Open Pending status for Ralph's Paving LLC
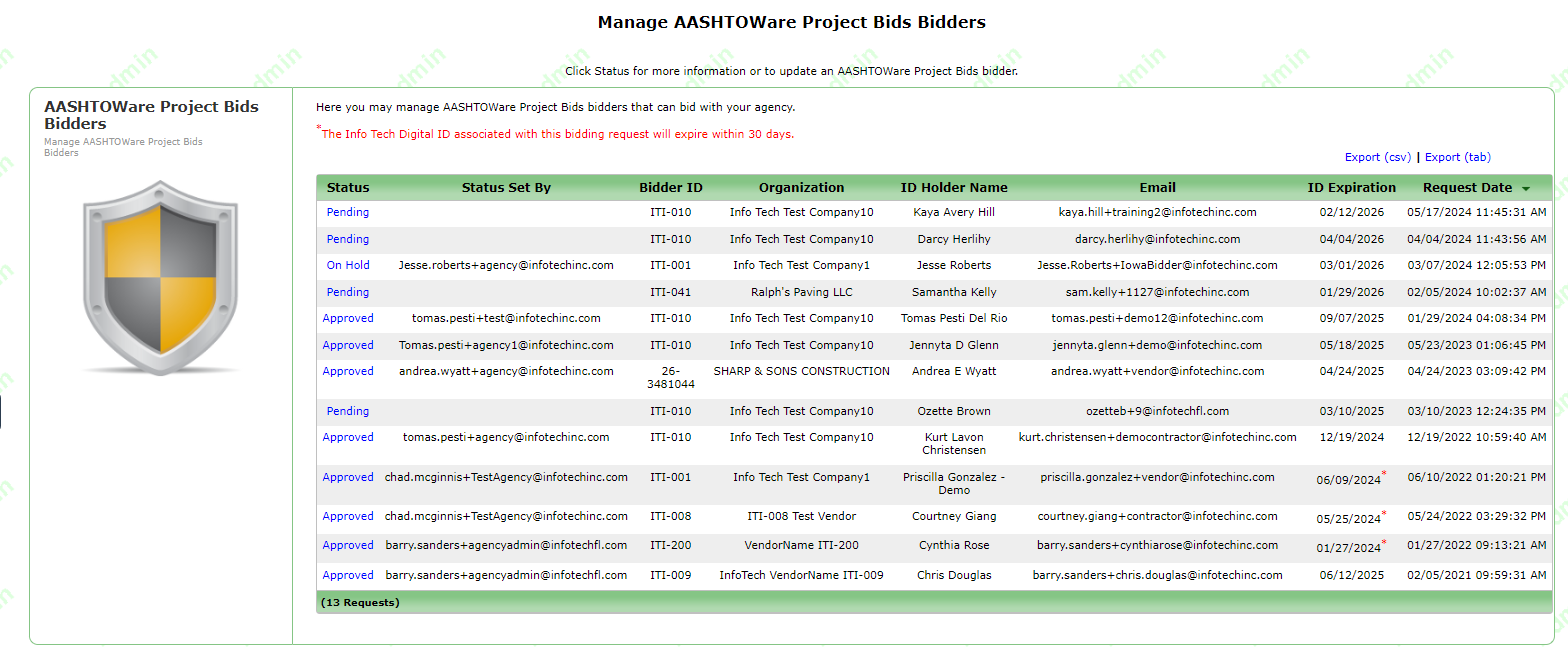 (x=348, y=292)
